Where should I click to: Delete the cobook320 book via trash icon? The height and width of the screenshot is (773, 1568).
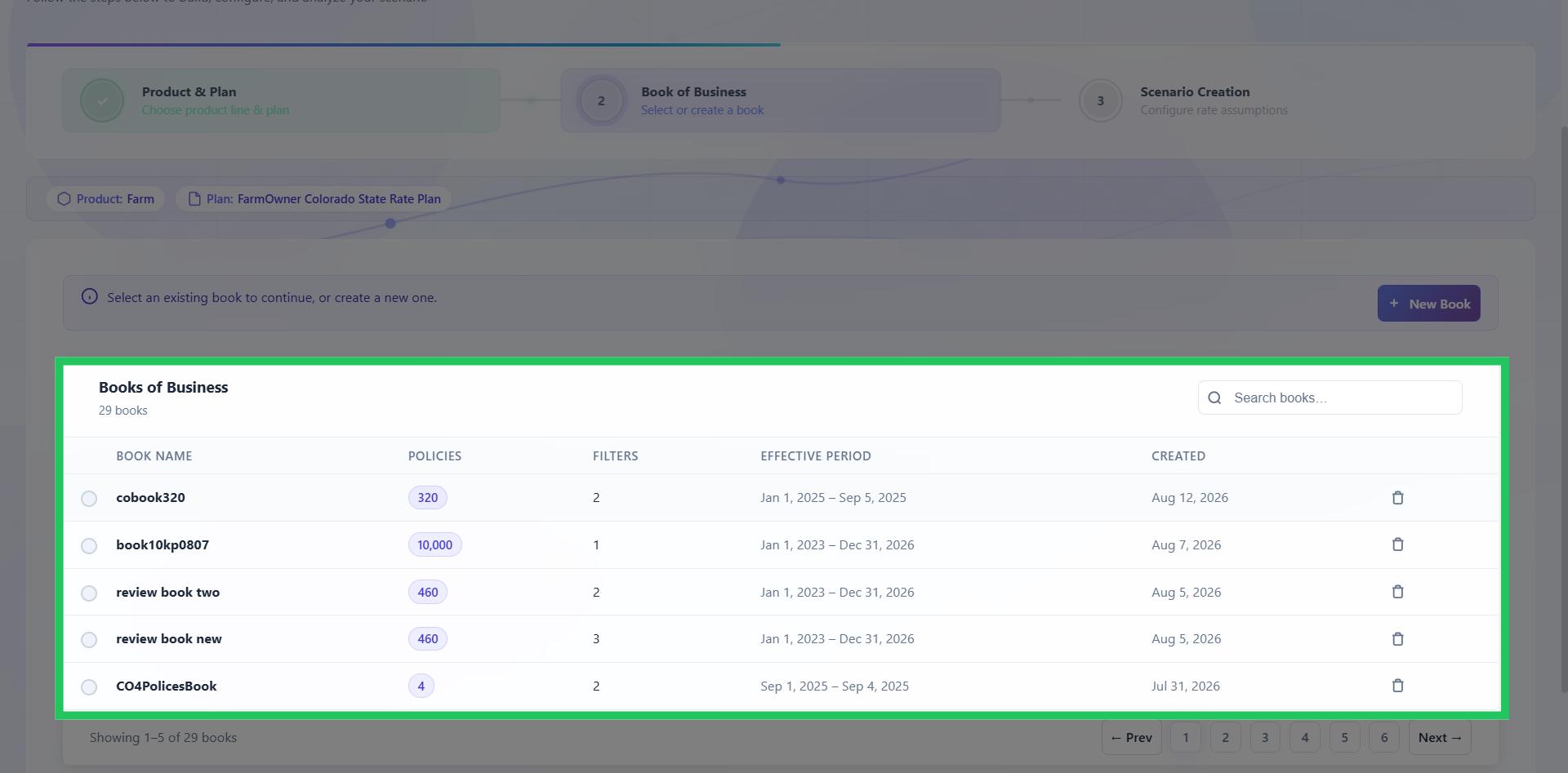pyautogui.click(x=1397, y=497)
